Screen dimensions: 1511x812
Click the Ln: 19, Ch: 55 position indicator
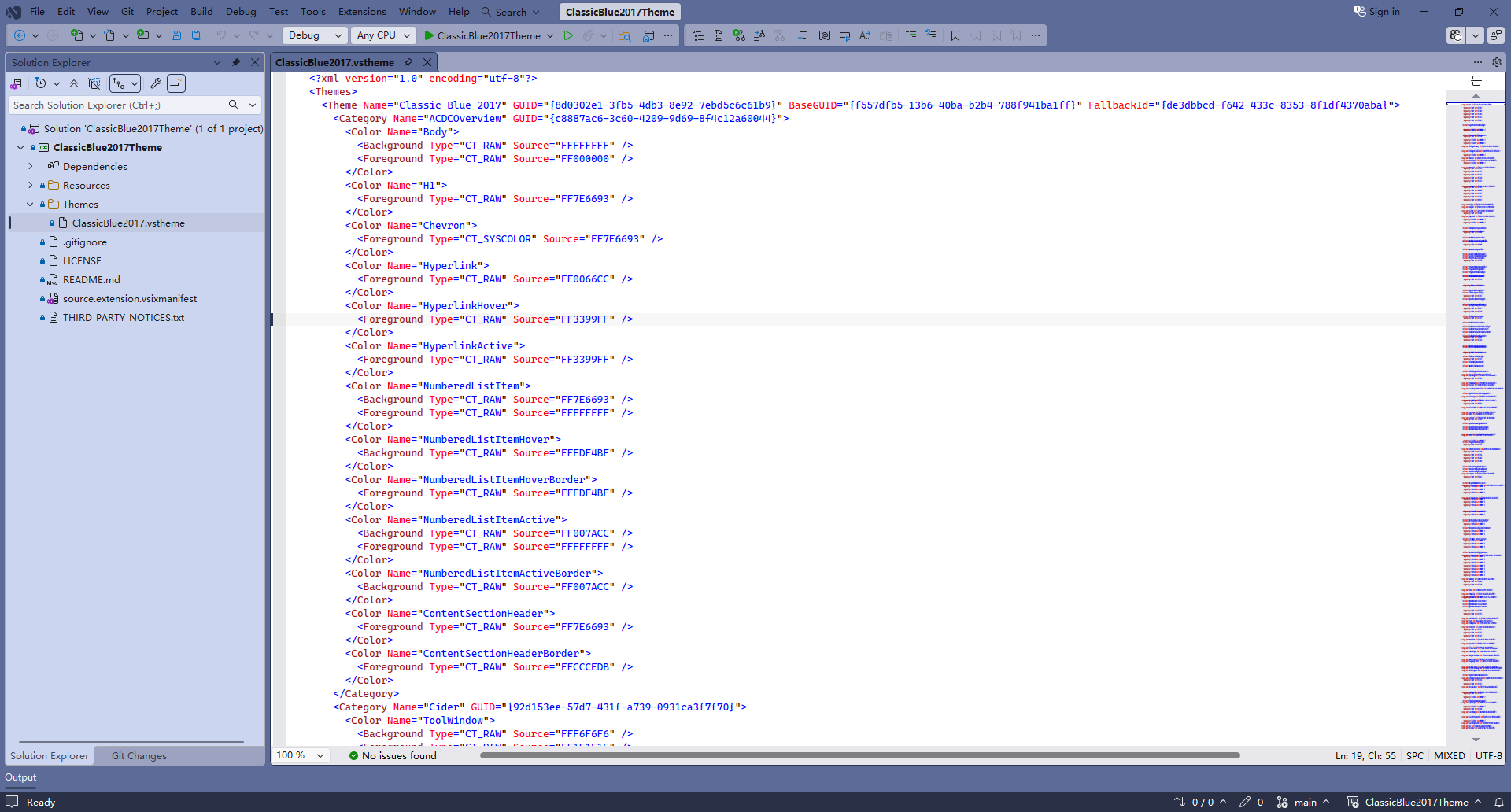click(x=1365, y=755)
